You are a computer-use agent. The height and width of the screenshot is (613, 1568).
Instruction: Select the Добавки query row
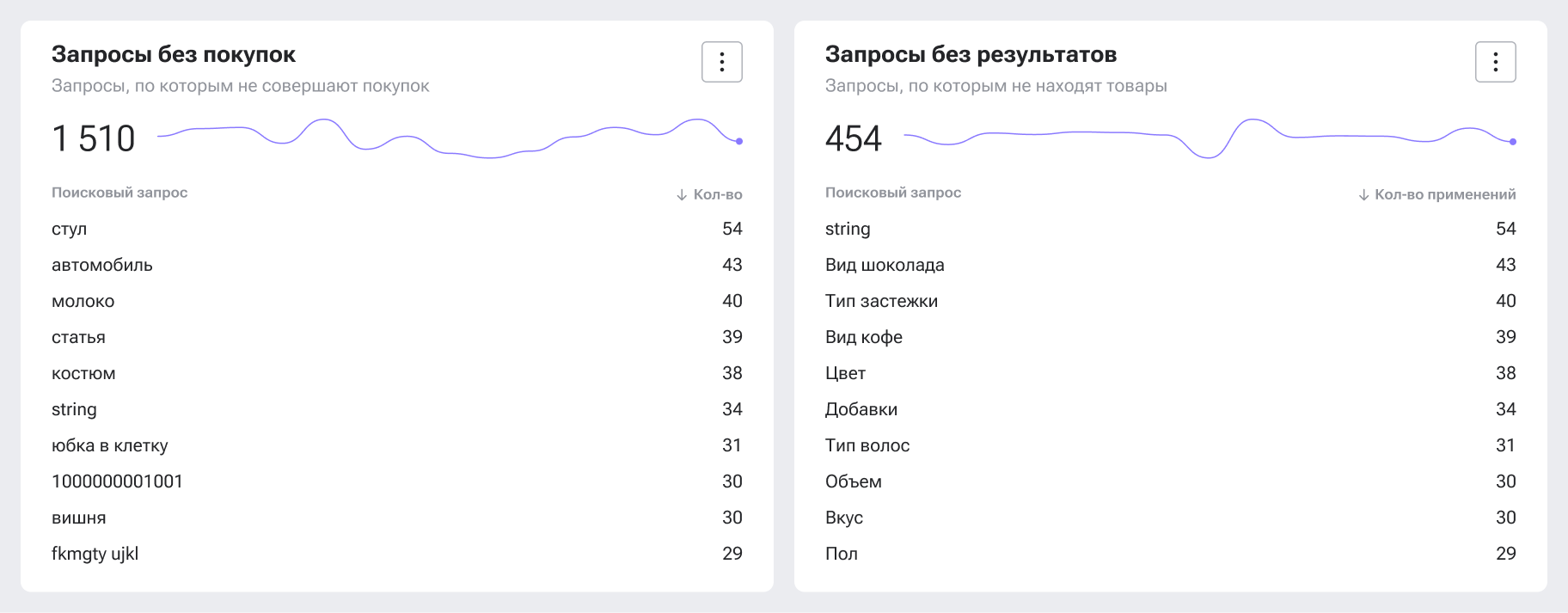pos(861,410)
